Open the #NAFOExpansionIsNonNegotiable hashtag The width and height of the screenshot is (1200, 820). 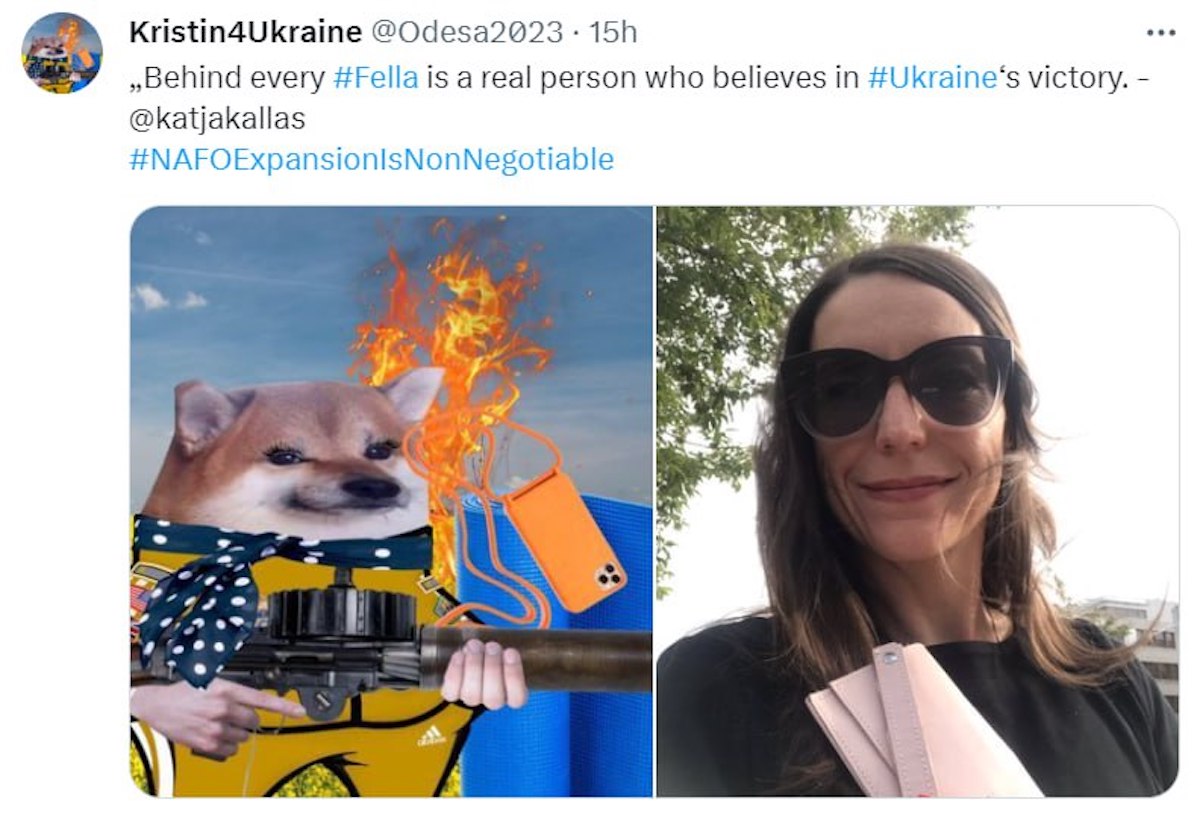tap(371, 158)
